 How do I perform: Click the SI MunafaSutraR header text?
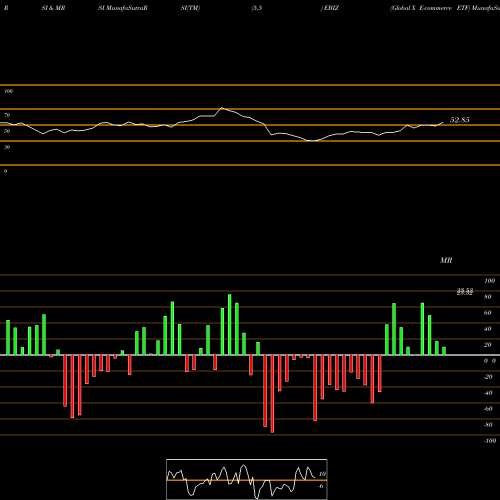pos(123,8)
